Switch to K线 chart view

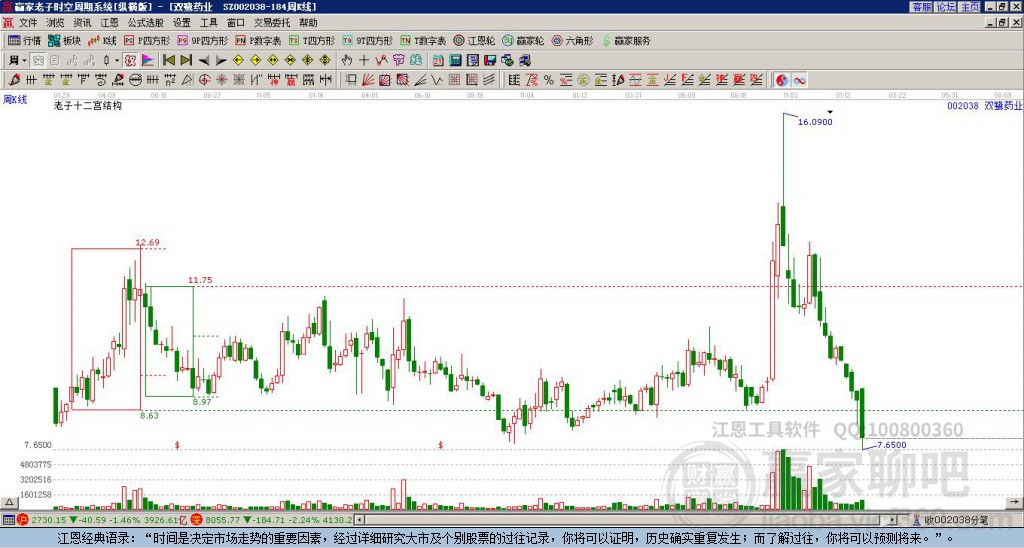point(102,40)
